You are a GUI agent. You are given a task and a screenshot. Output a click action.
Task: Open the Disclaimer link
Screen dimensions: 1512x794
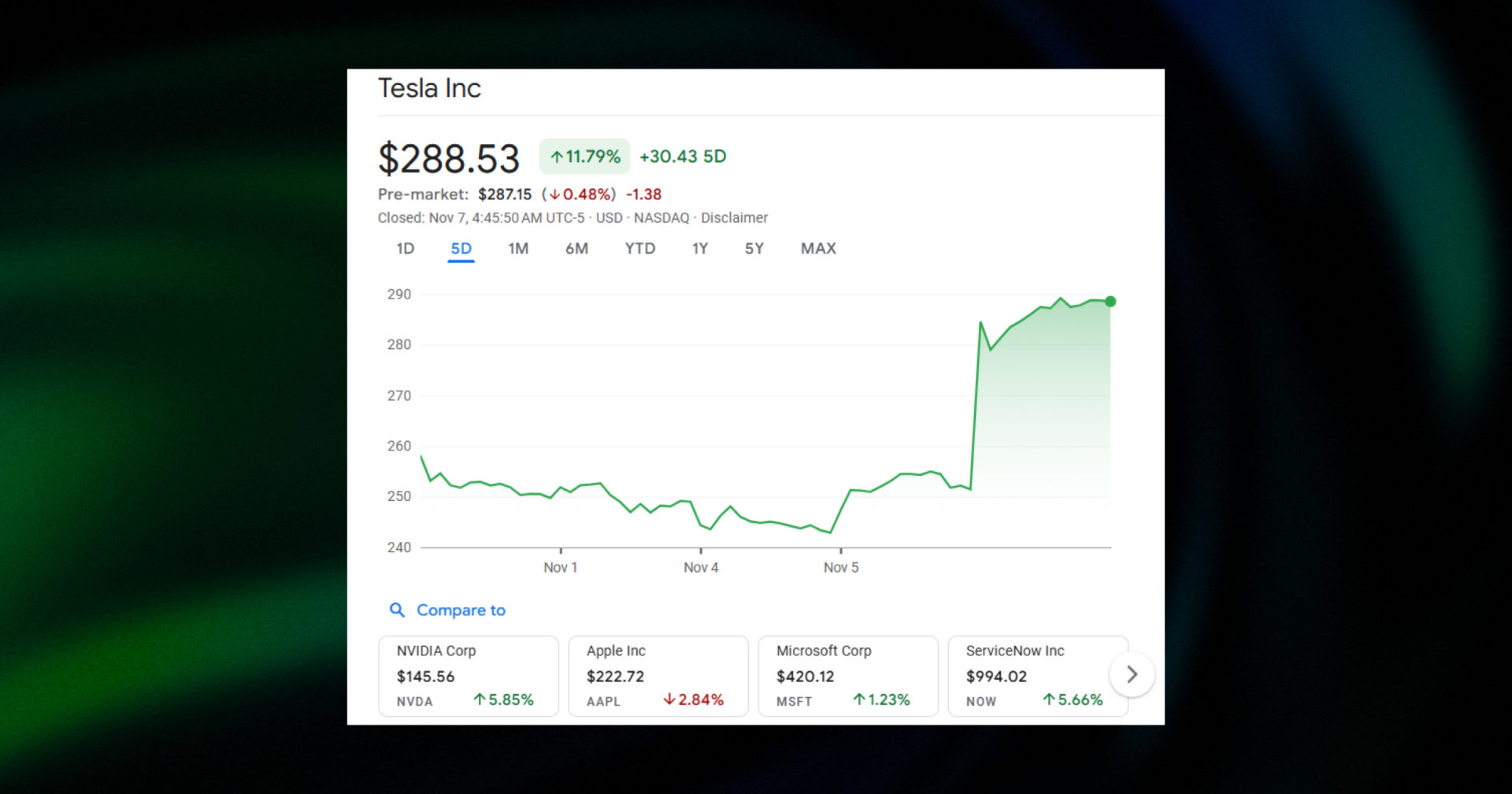[735, 217]
